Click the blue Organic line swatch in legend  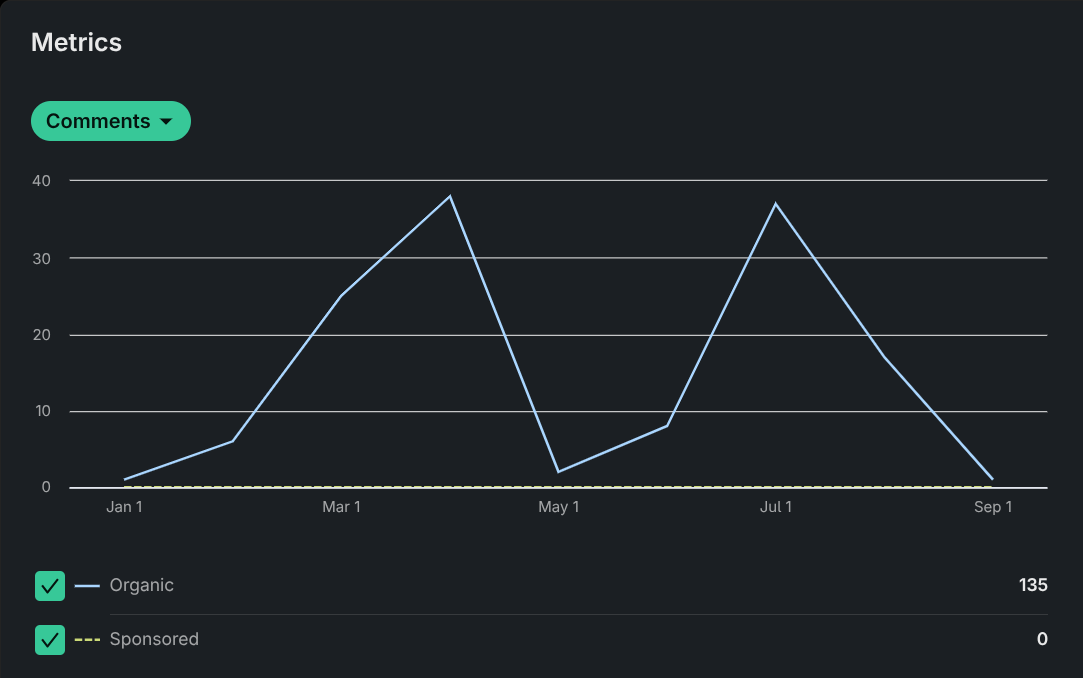[x=88, y=586]
